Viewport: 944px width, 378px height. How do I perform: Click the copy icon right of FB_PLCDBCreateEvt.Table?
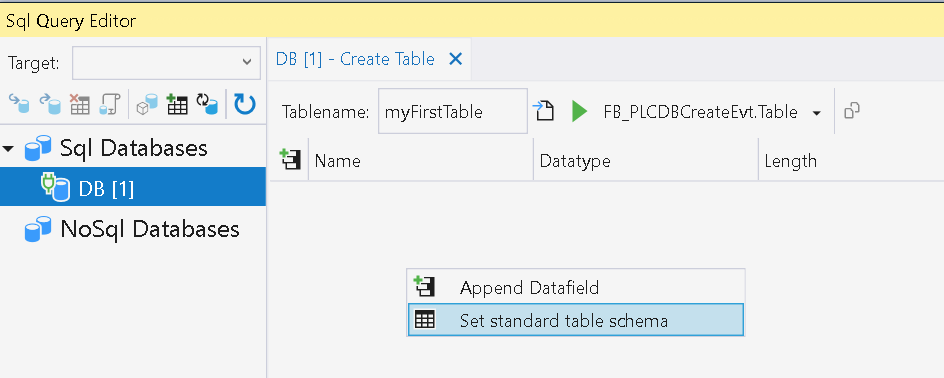[851, 111]
